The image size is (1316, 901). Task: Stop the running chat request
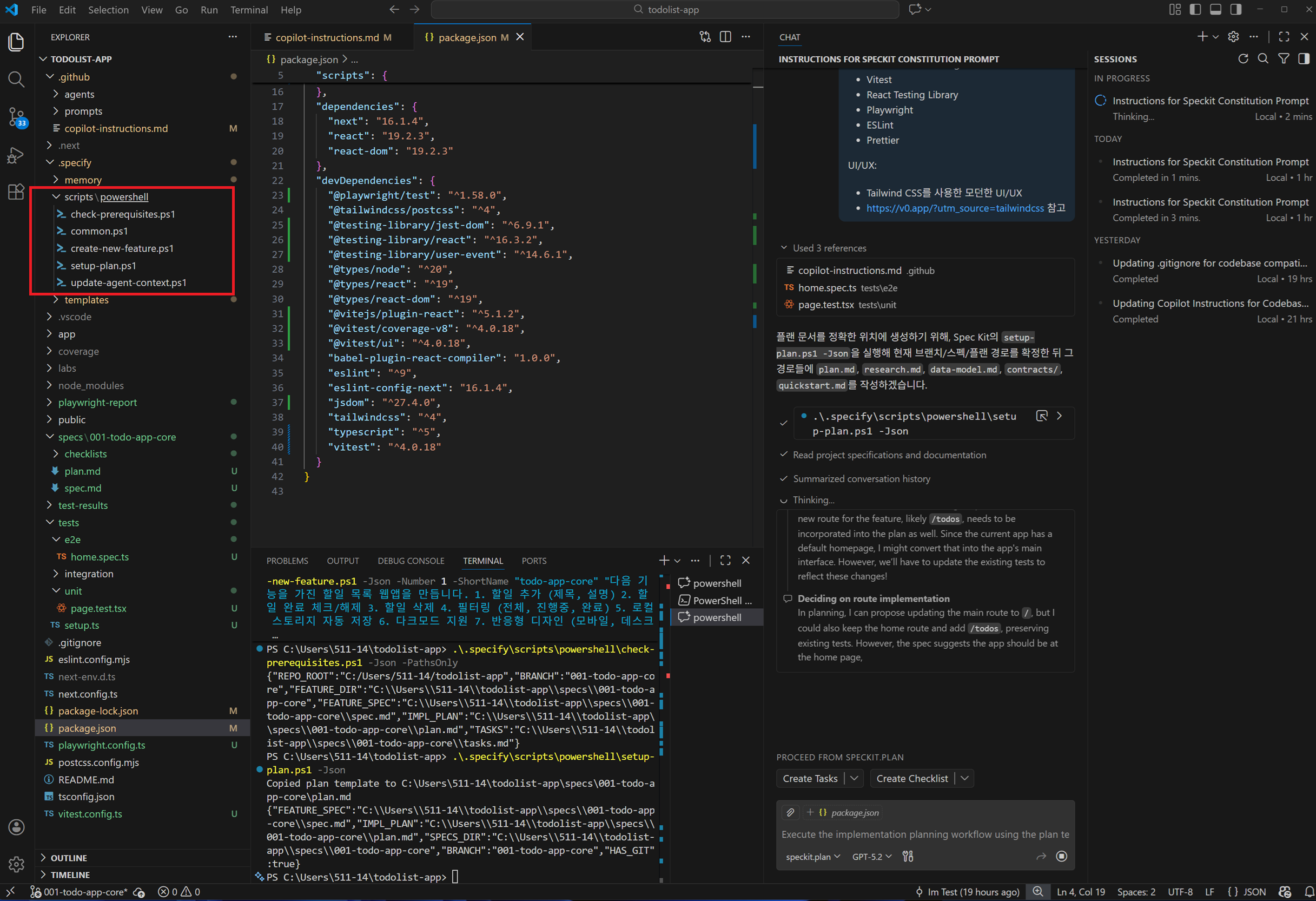coord(1062,856)
